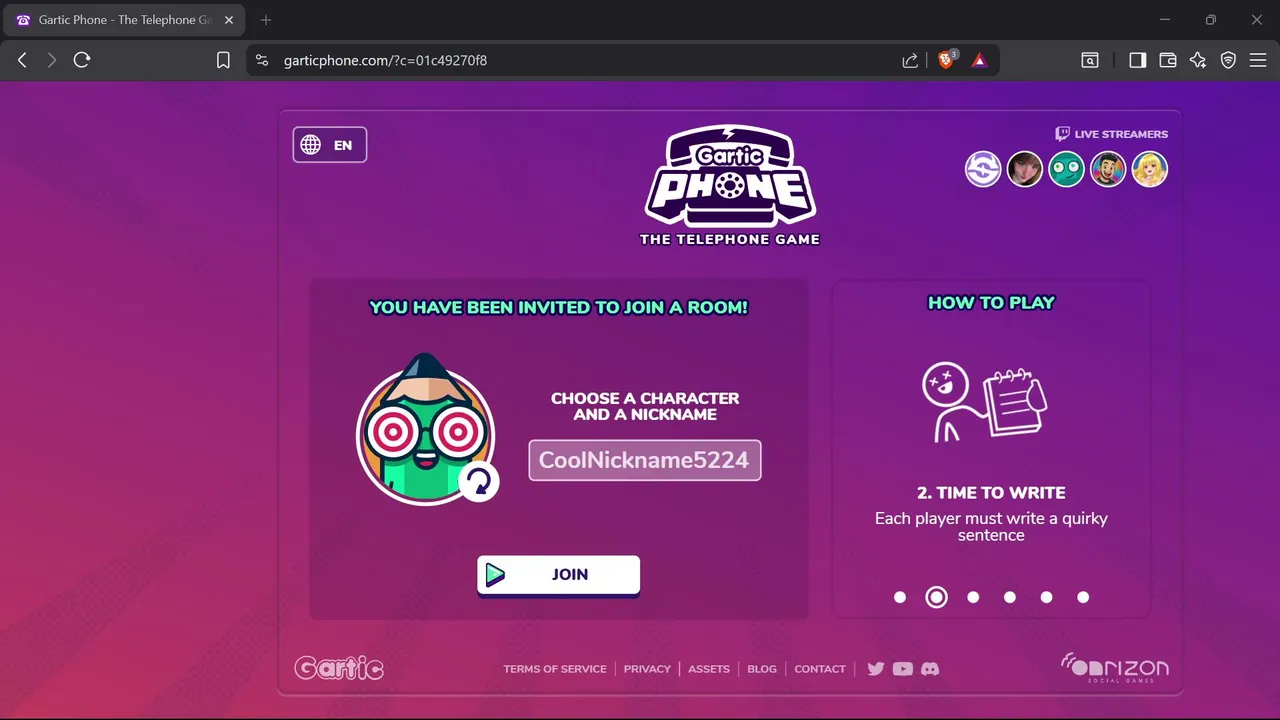Randomize the character avatar with refresh icon
This screenshot has width=1280, height=720.
point(479,482)
